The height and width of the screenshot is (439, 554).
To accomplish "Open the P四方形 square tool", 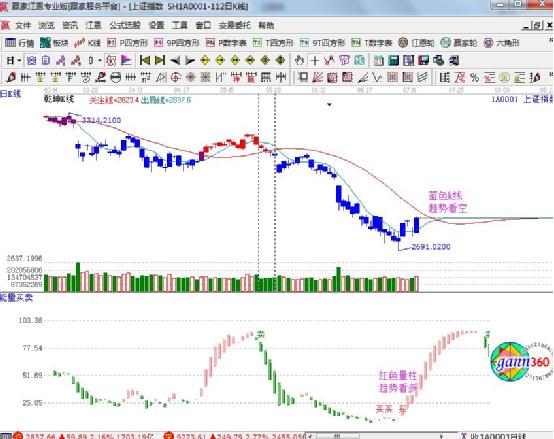I will (127, 43).
